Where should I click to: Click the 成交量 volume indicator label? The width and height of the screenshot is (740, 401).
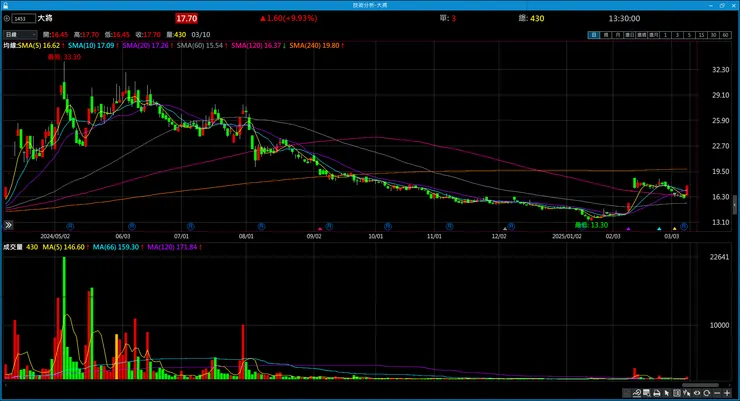coord(13,247)
